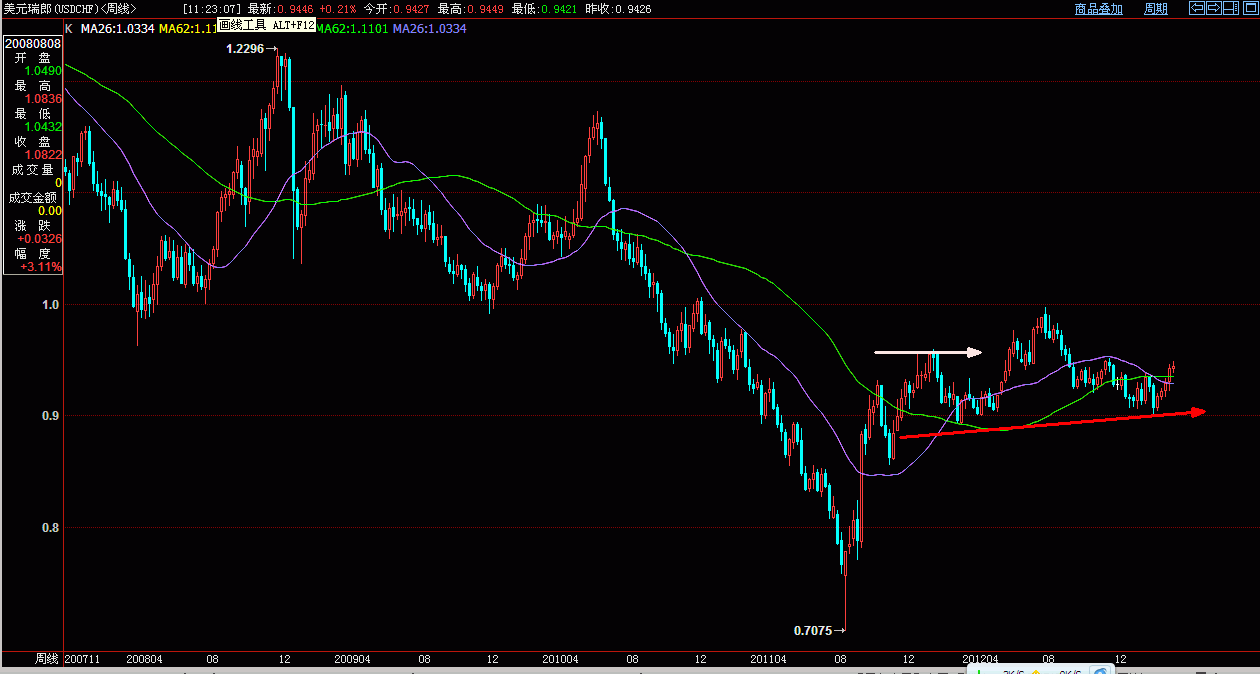Click the 涨跌 value +0.0326
Image resolution: width=1260 pixels, height=674 pixels.
[x=40, y=239]
